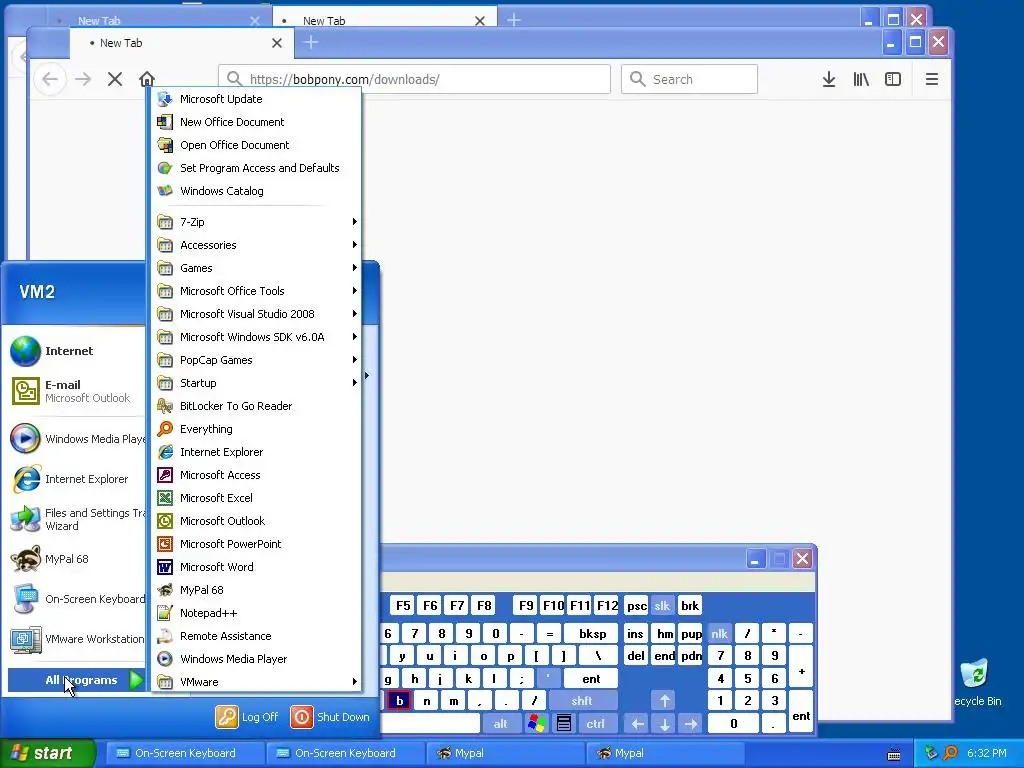Expand the PopCap Games submenu
Viewport: 1024px width, 768px height.
(x=256, y=360)
